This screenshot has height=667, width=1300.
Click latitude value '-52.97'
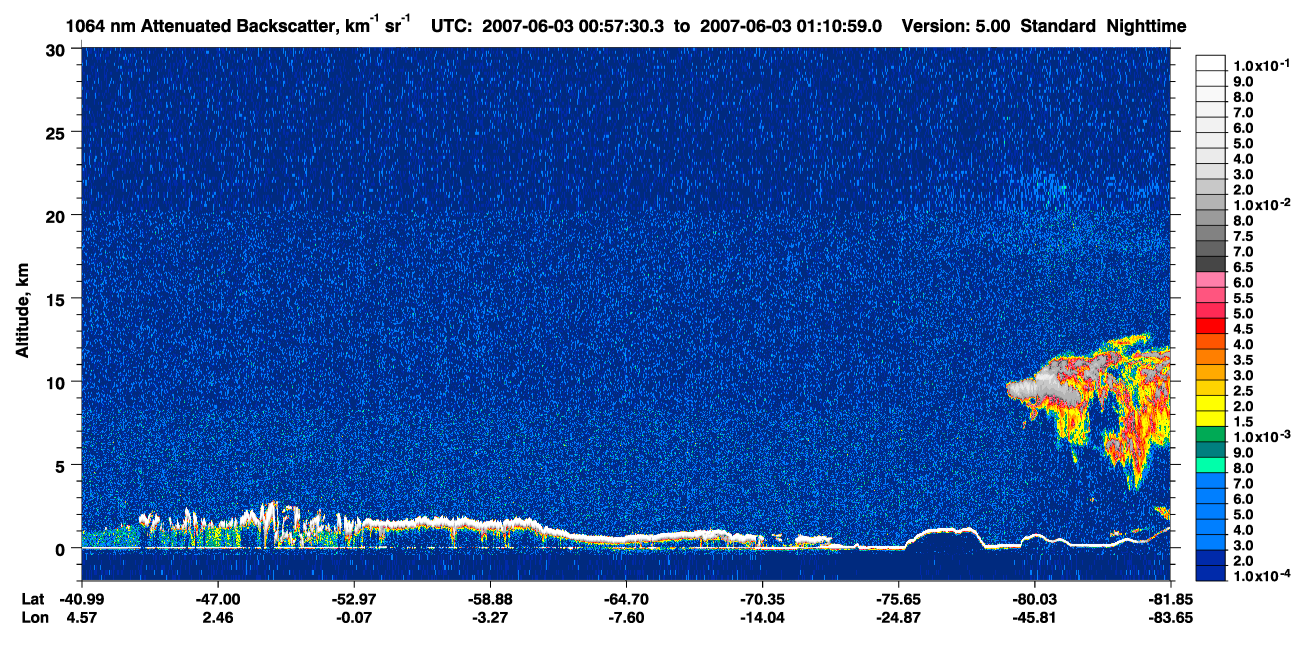coord(354,599)
